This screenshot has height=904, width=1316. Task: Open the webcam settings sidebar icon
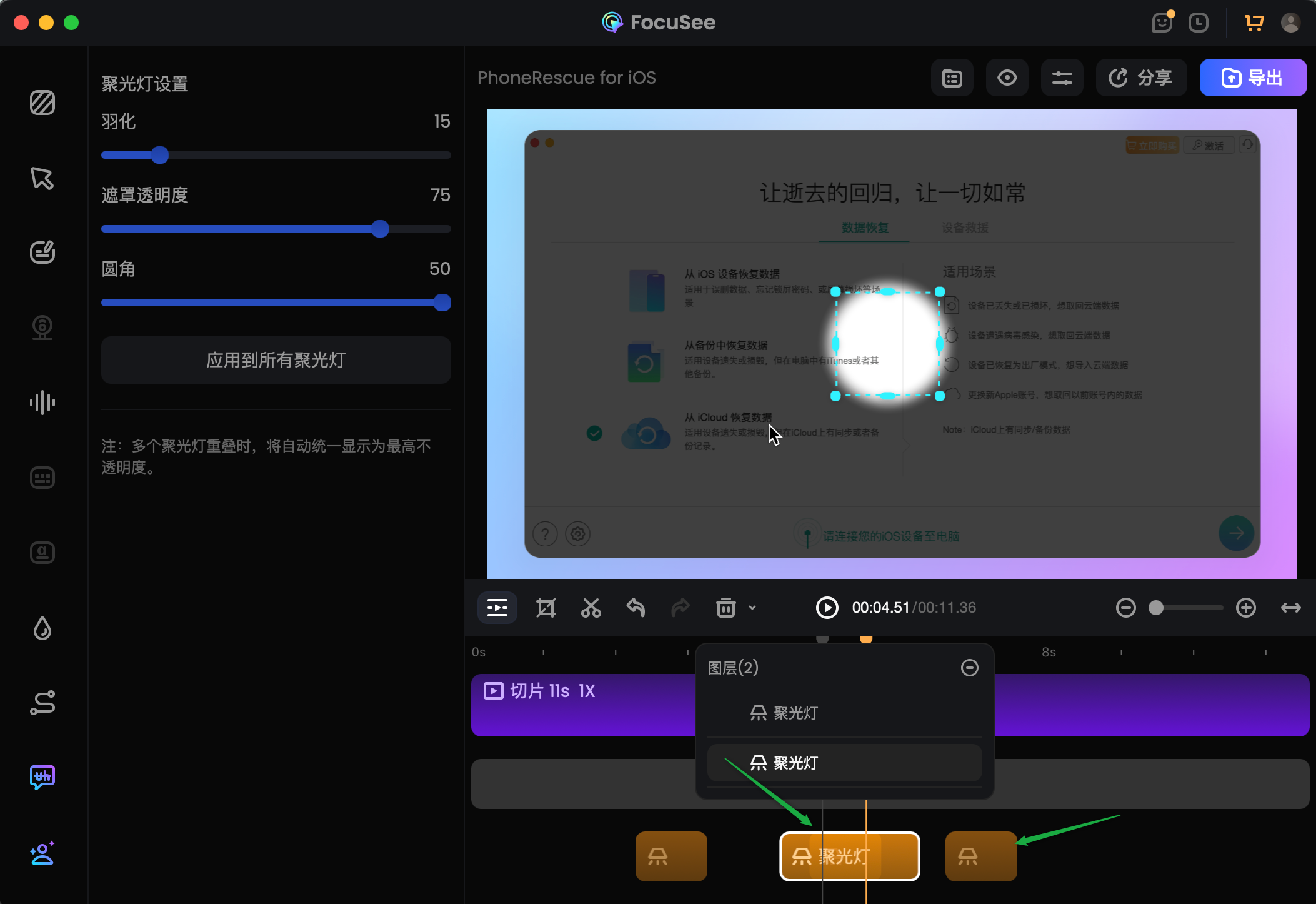coord(42,328)
